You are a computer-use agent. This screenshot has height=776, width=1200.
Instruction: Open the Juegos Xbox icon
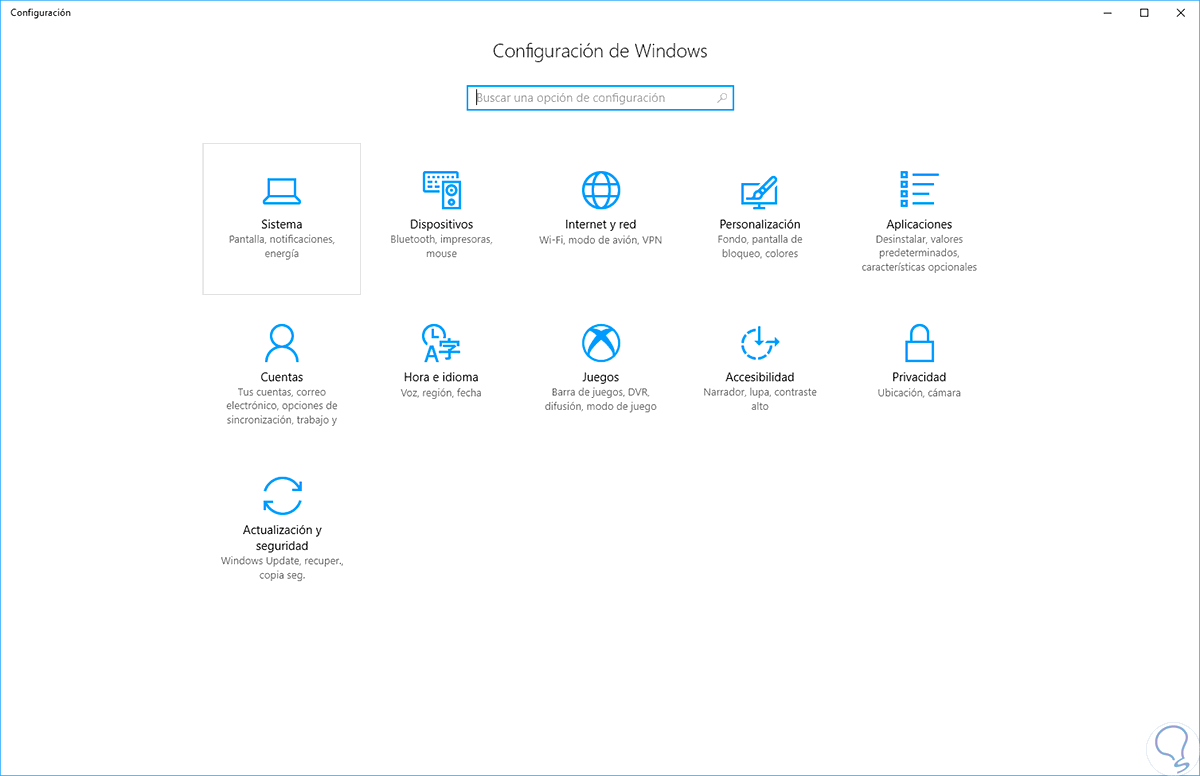[601, 343]
